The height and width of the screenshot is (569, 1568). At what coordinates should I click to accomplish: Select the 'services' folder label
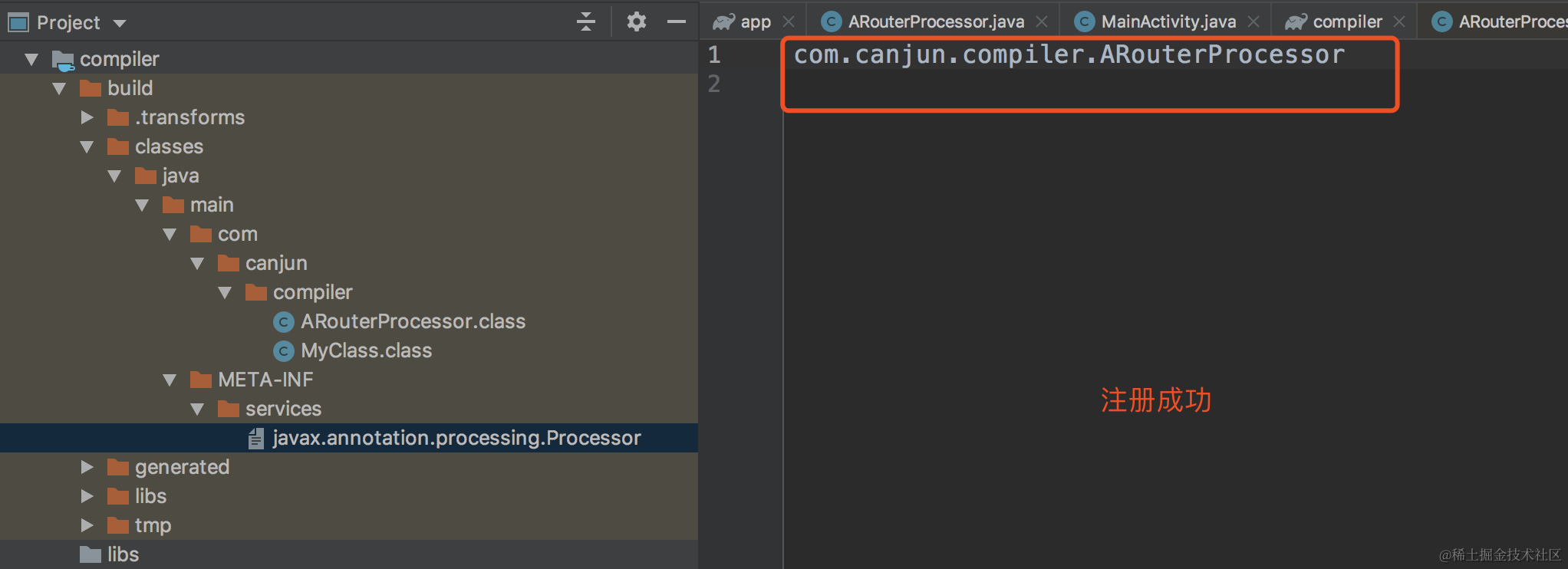(x=283, y=409)
